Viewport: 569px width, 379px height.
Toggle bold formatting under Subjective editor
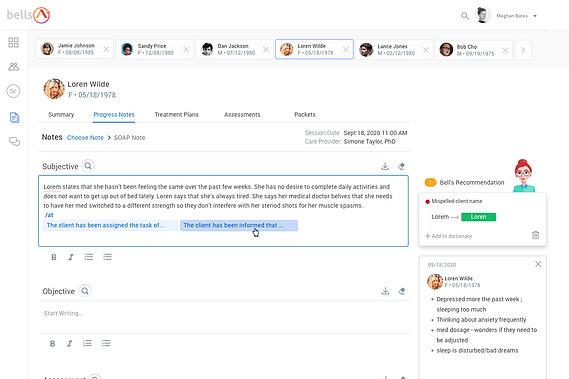tap(54, 257)
